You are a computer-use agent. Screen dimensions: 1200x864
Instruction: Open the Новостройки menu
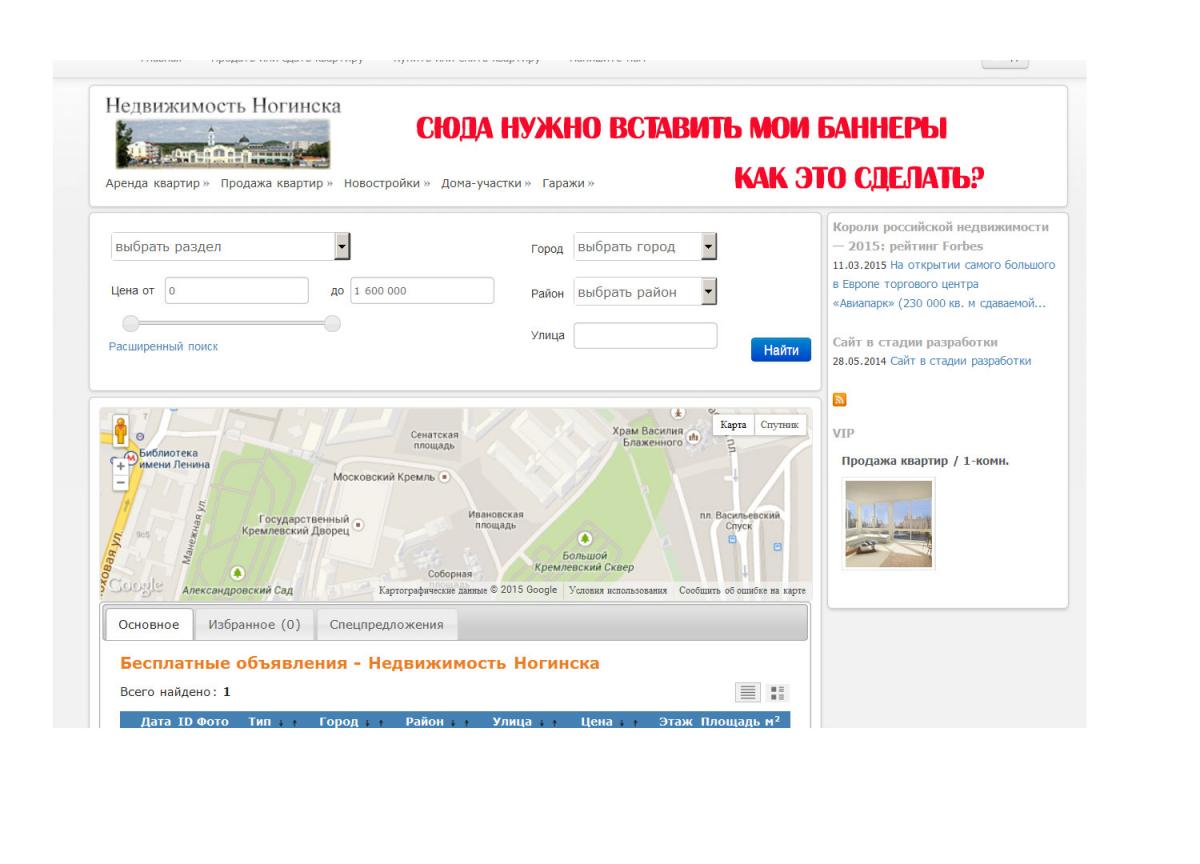click(x=387, y=183)
